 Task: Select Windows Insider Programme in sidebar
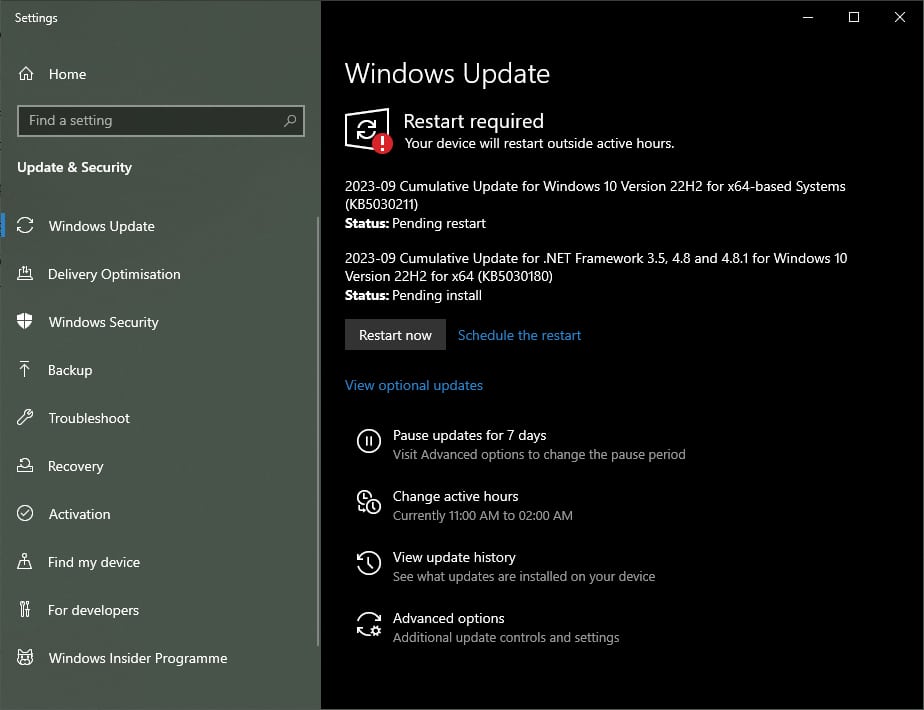[x=136, y=658]
